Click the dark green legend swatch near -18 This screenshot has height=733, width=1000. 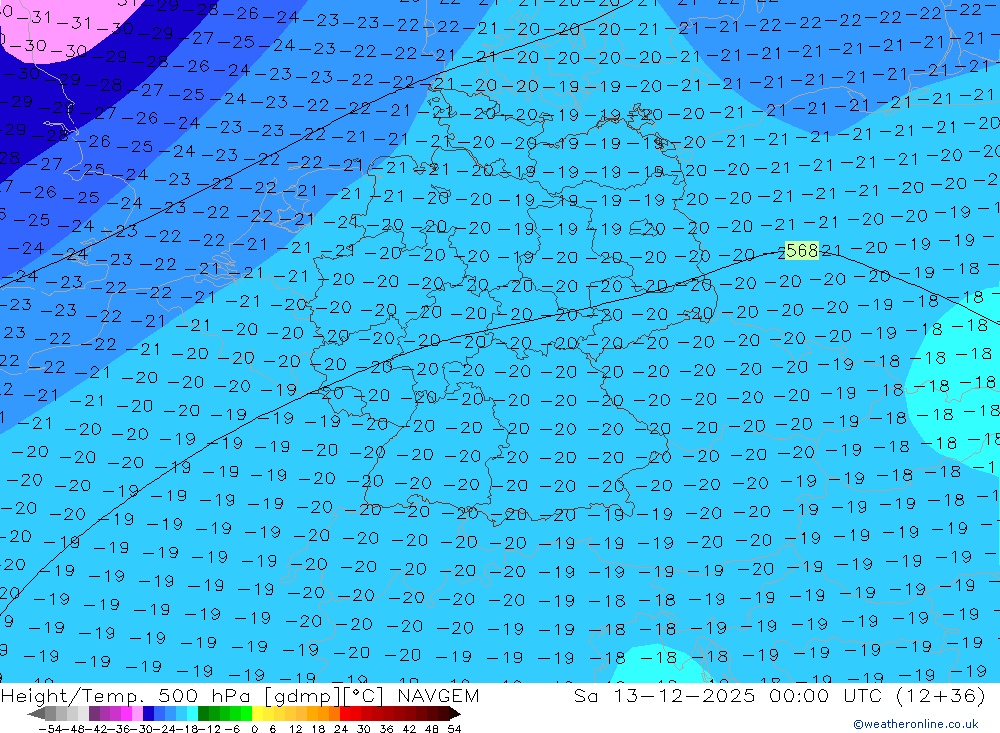point(203,714)
